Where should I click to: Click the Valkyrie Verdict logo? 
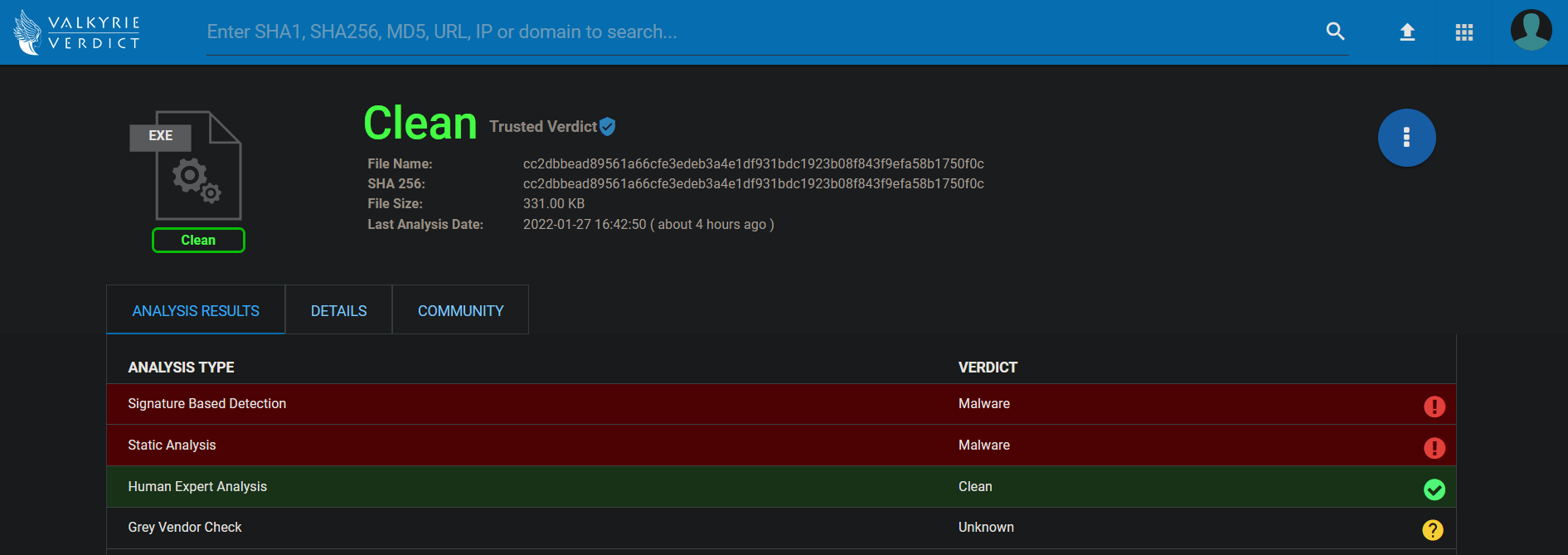pos(77,32)
